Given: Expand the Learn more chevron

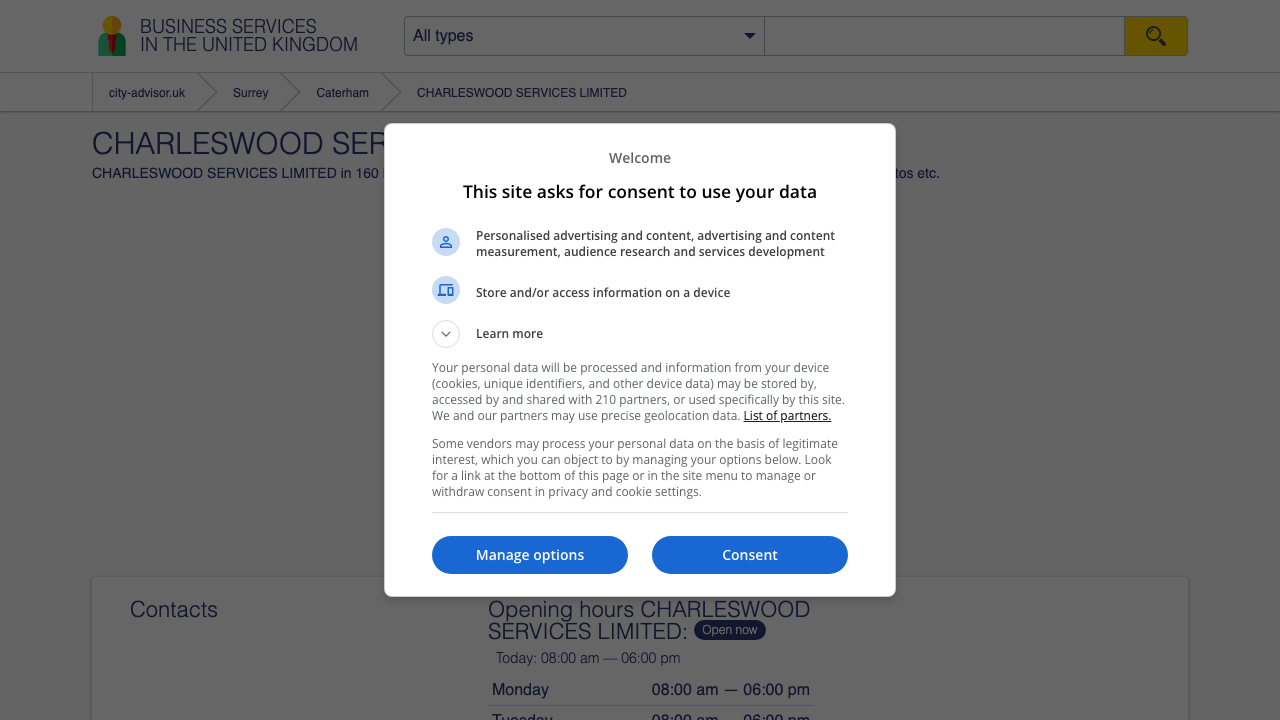Looking at the screenshot, I should (446, 334).
